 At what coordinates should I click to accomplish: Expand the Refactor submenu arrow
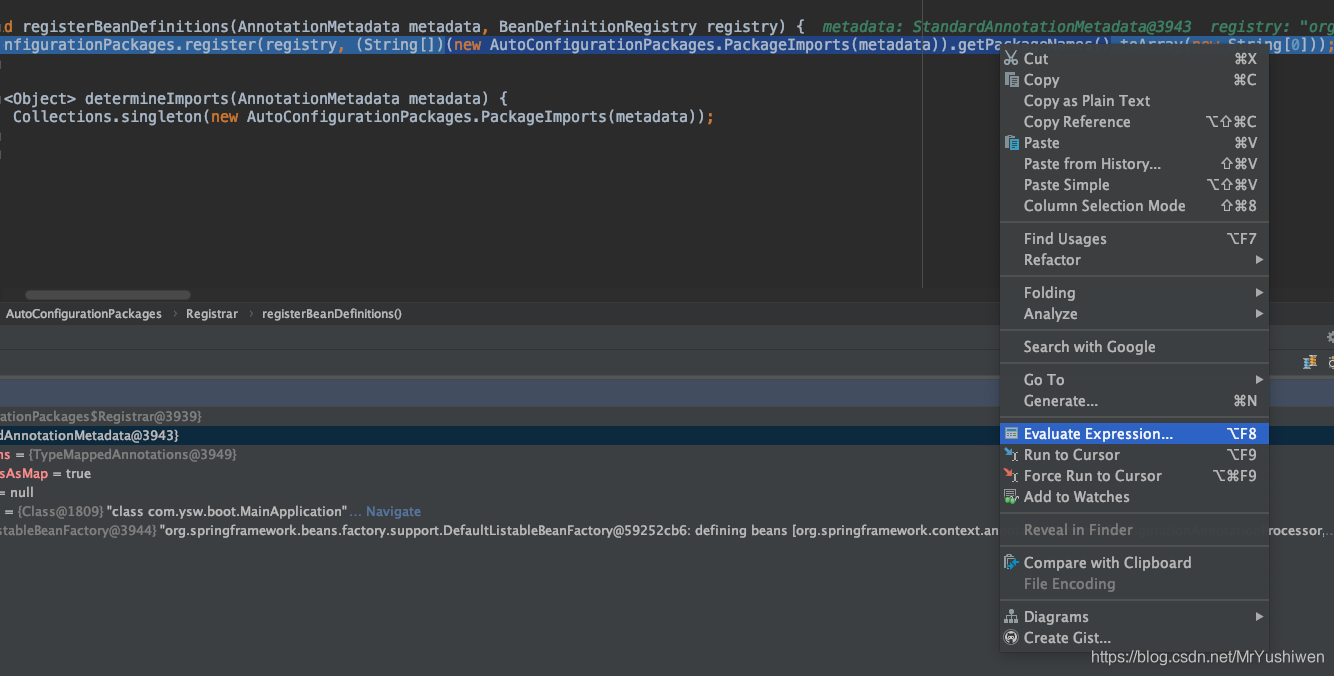tap(1260, 260)
